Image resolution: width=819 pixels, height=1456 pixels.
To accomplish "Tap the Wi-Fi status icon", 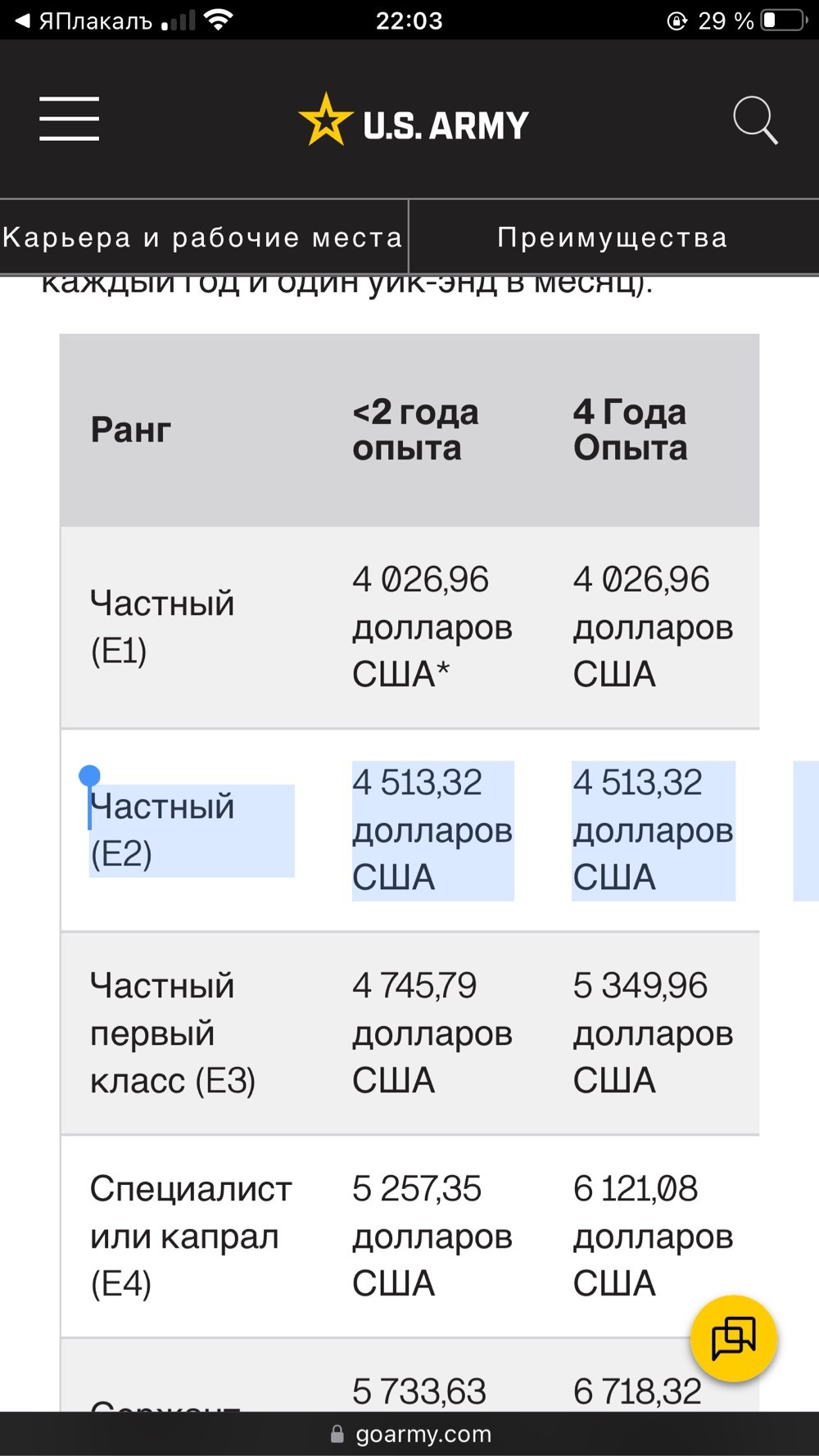I will click(218, 20).
